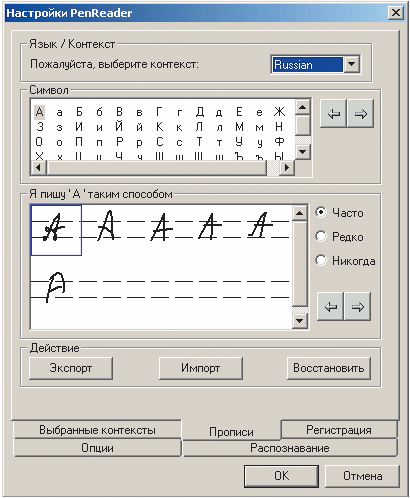This screenshot has width=410, height=498.
Task: Select uppercase 'Й' in symbol grid
Action: pos(119,126)
